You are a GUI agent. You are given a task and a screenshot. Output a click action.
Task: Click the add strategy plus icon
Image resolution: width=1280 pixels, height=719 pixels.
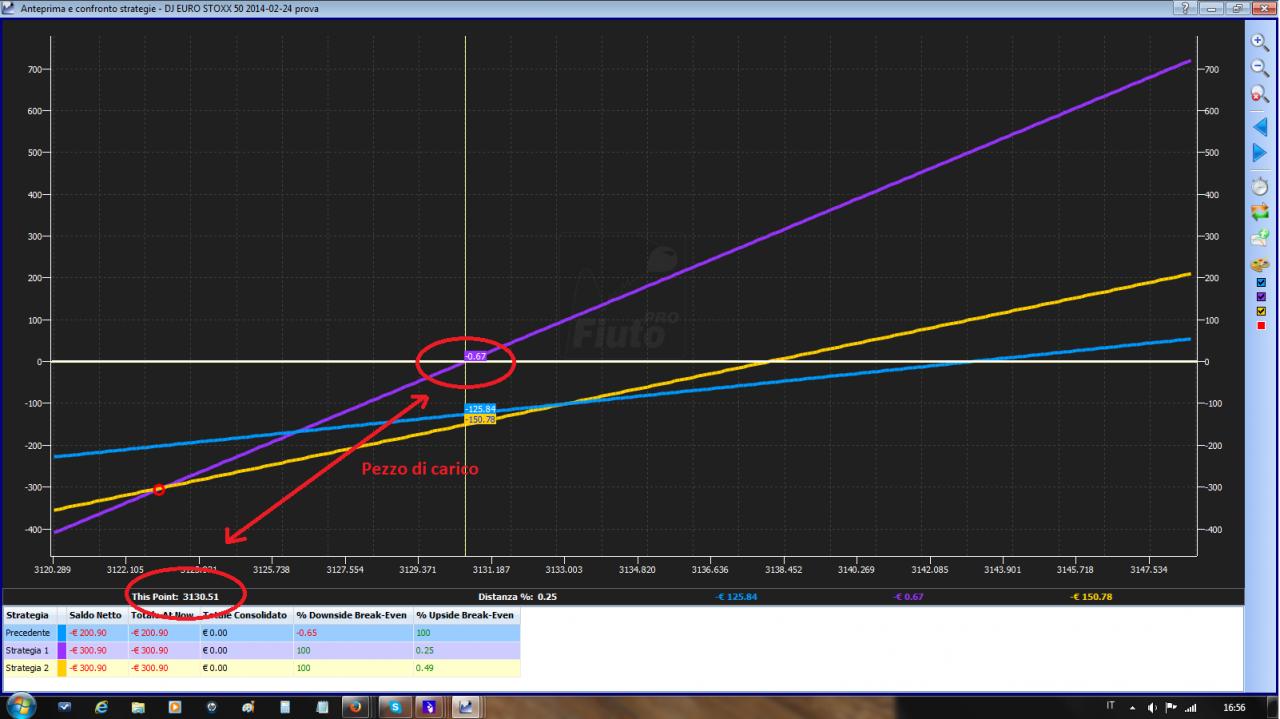coord(1260,238)
